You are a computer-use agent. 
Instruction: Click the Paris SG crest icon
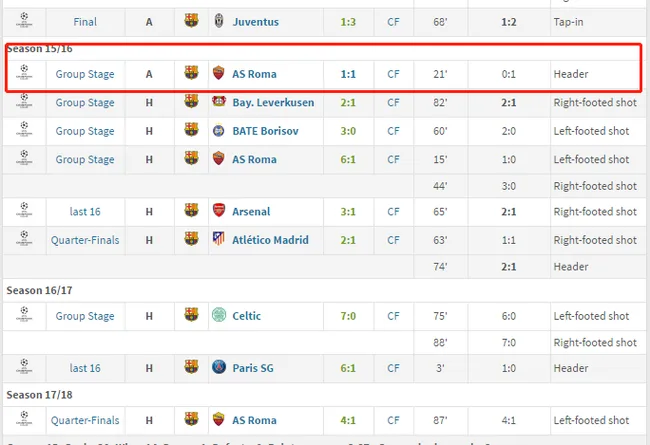(219, 367)
